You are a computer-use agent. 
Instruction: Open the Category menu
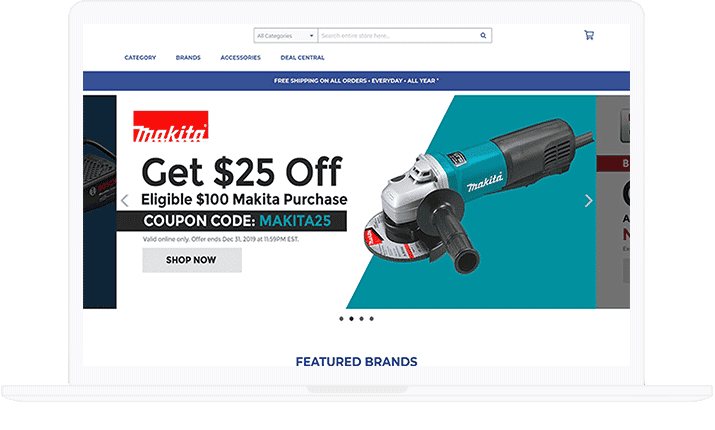pyautogui.click(x=140, y=57)
